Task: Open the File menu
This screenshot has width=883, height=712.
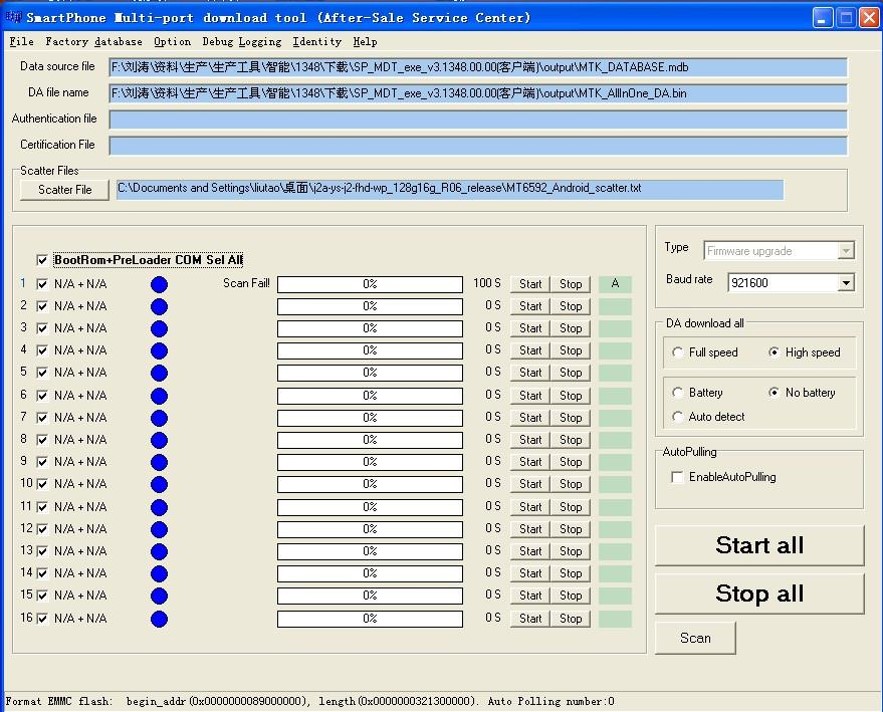Action: click(x=21, y=42)
